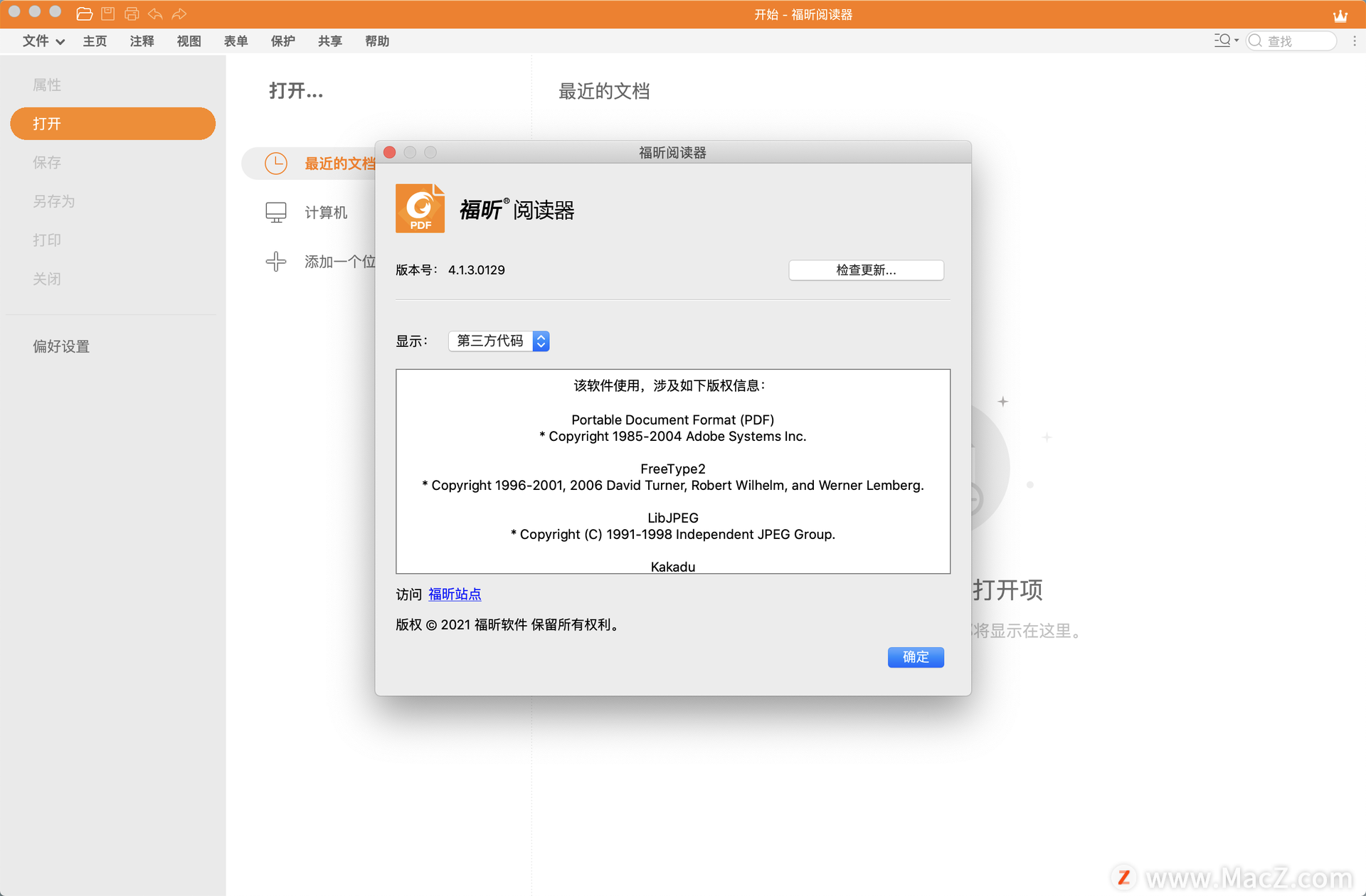Click the FreeType2 heading in license box
1366x896 pixels.
[673, 469]
